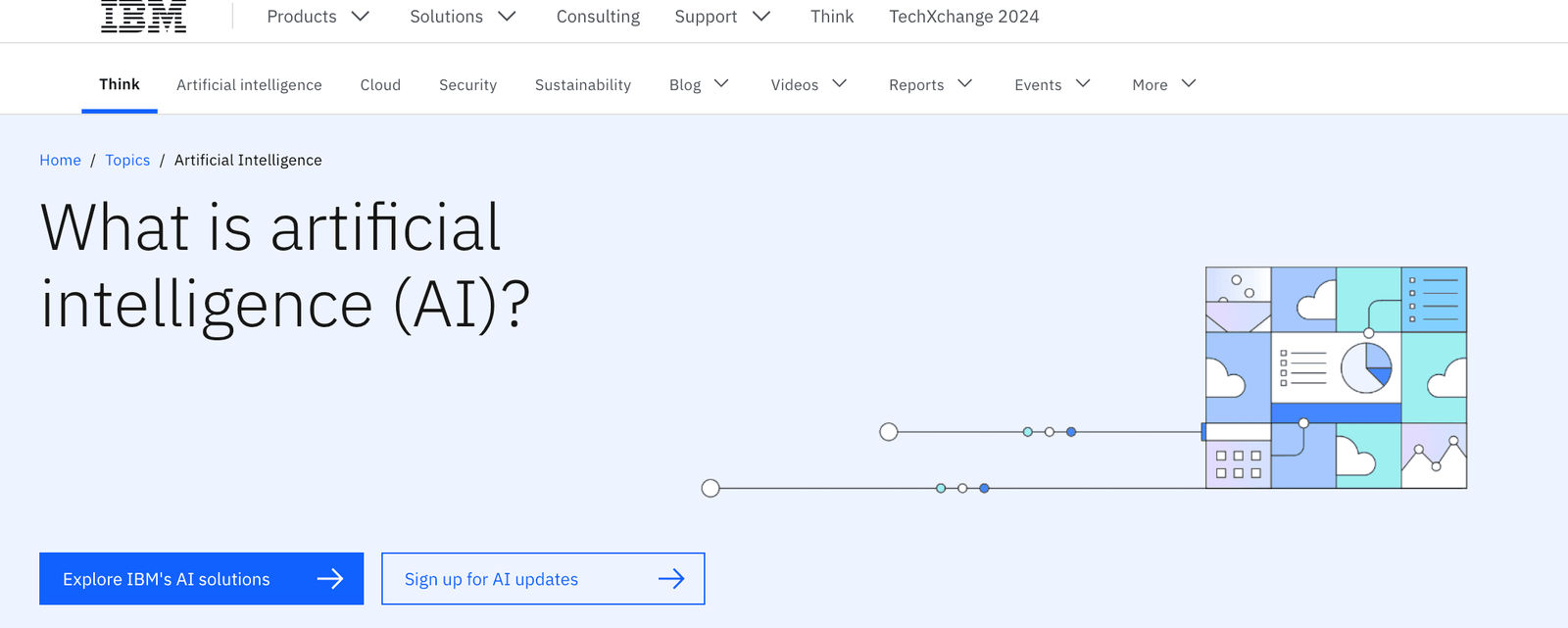The width and height of the screenshot is (1568, 628).
Task: Open TechXchange 2024 link
Action: click(x=963, y=17)
